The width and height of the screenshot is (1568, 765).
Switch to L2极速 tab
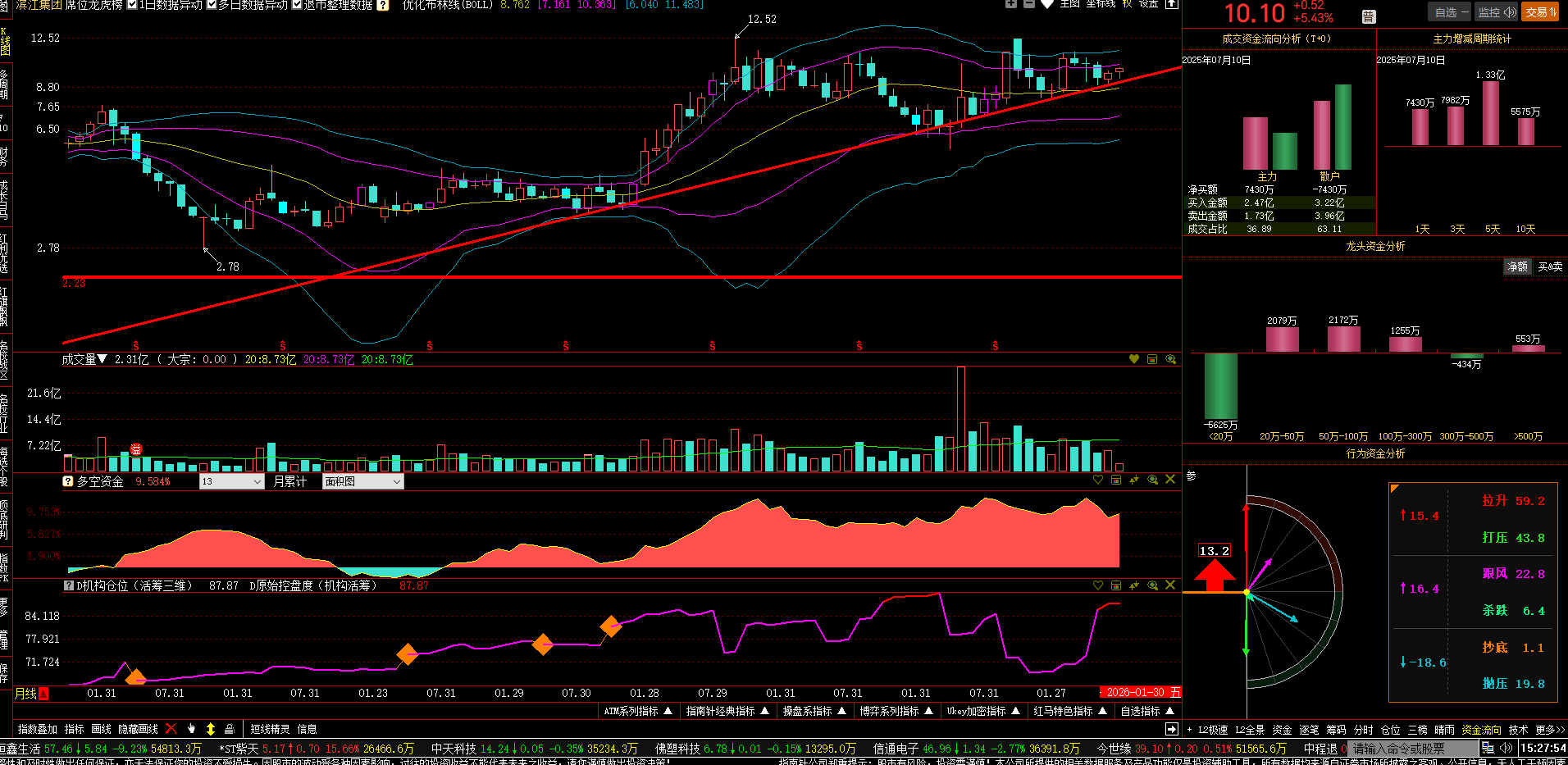click(x=1213, y=730)
